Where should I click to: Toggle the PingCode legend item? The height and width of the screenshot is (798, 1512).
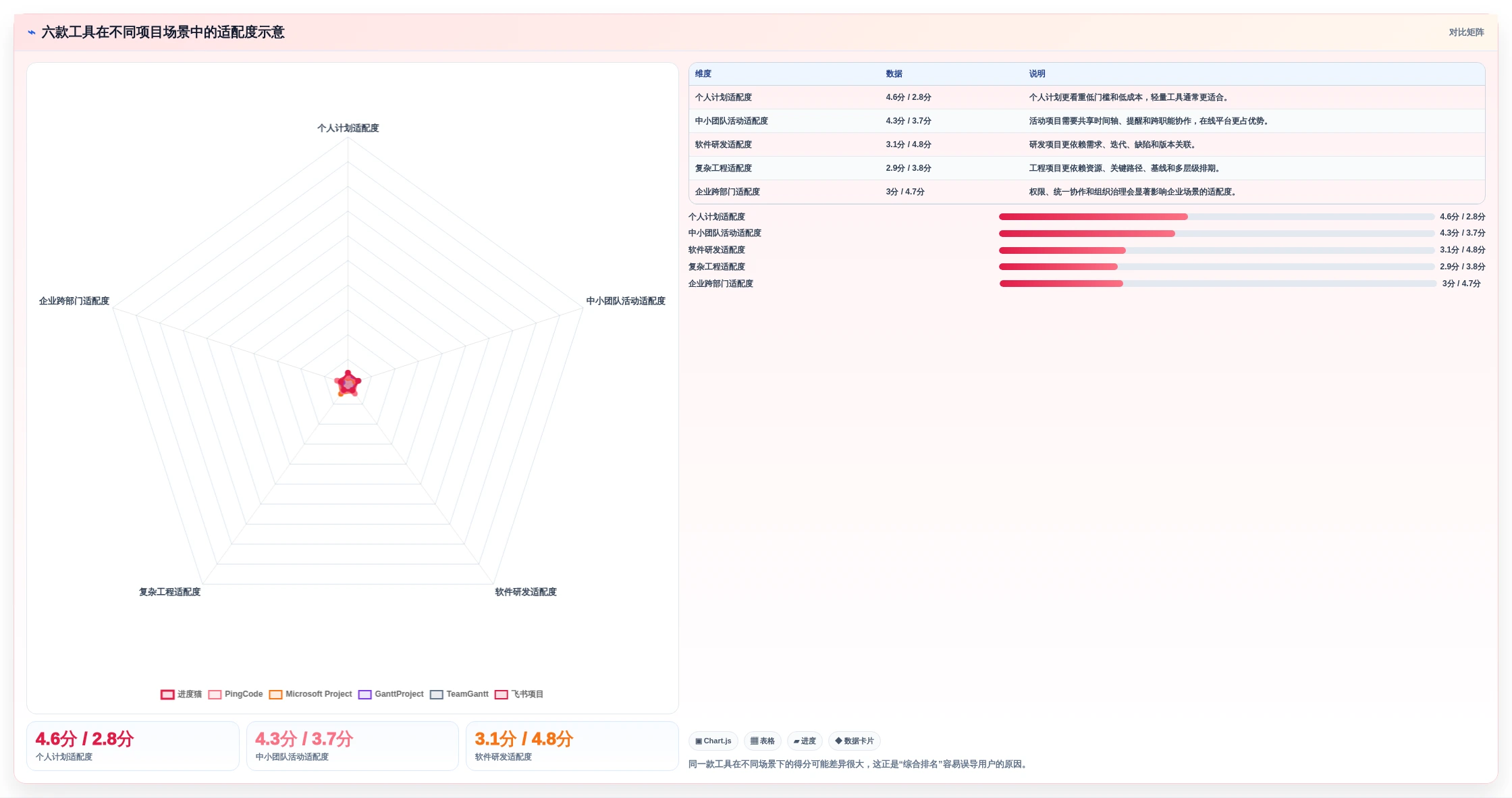(x=236, y=694)
